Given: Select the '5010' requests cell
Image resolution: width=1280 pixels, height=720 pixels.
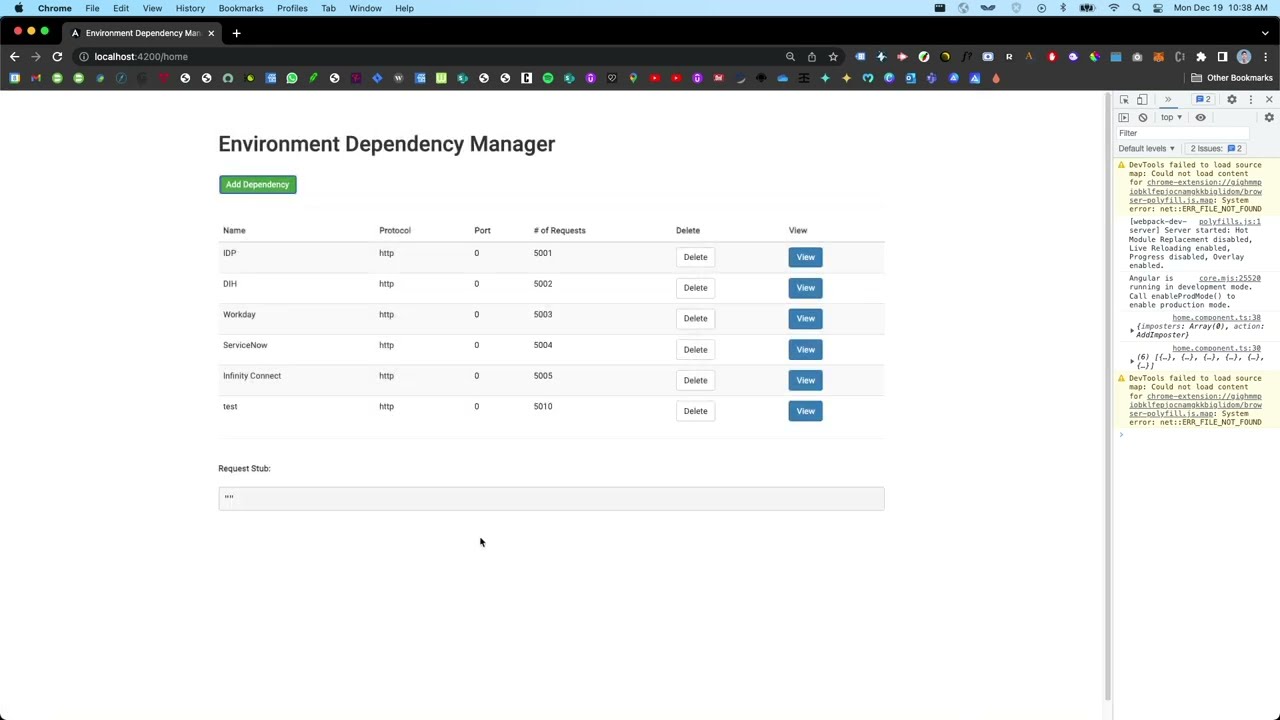Looking at the screenshot, I should coord(543,407).
